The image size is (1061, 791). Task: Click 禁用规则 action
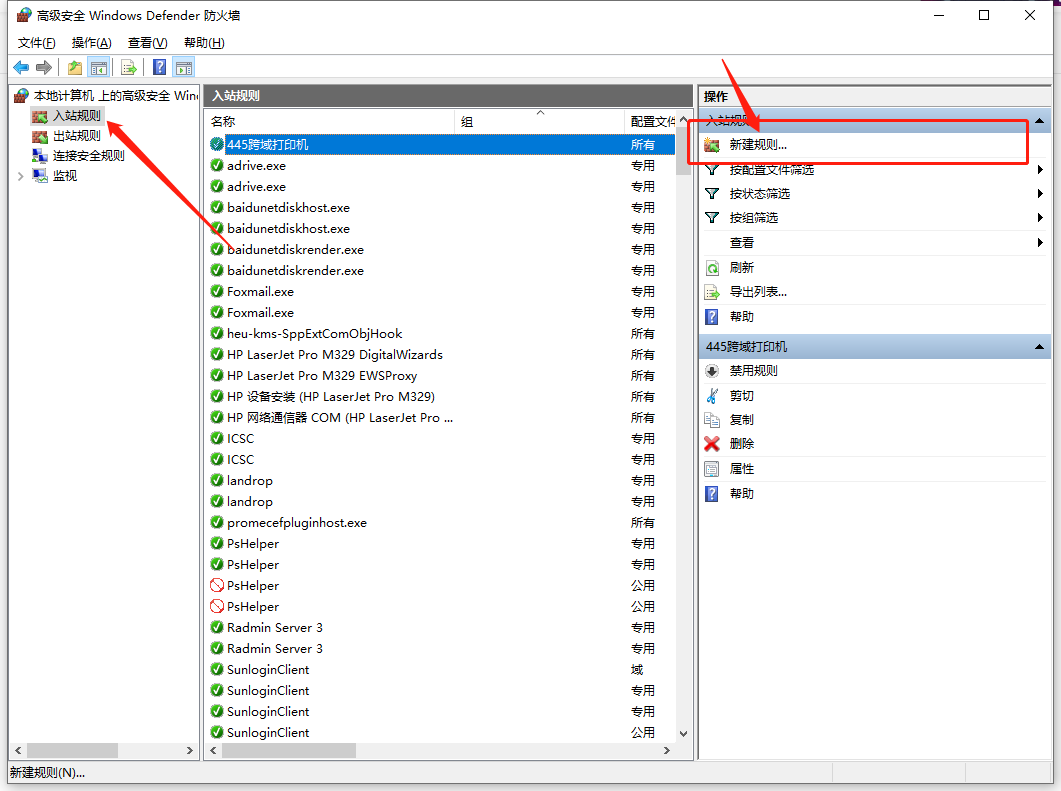(753, 371)
